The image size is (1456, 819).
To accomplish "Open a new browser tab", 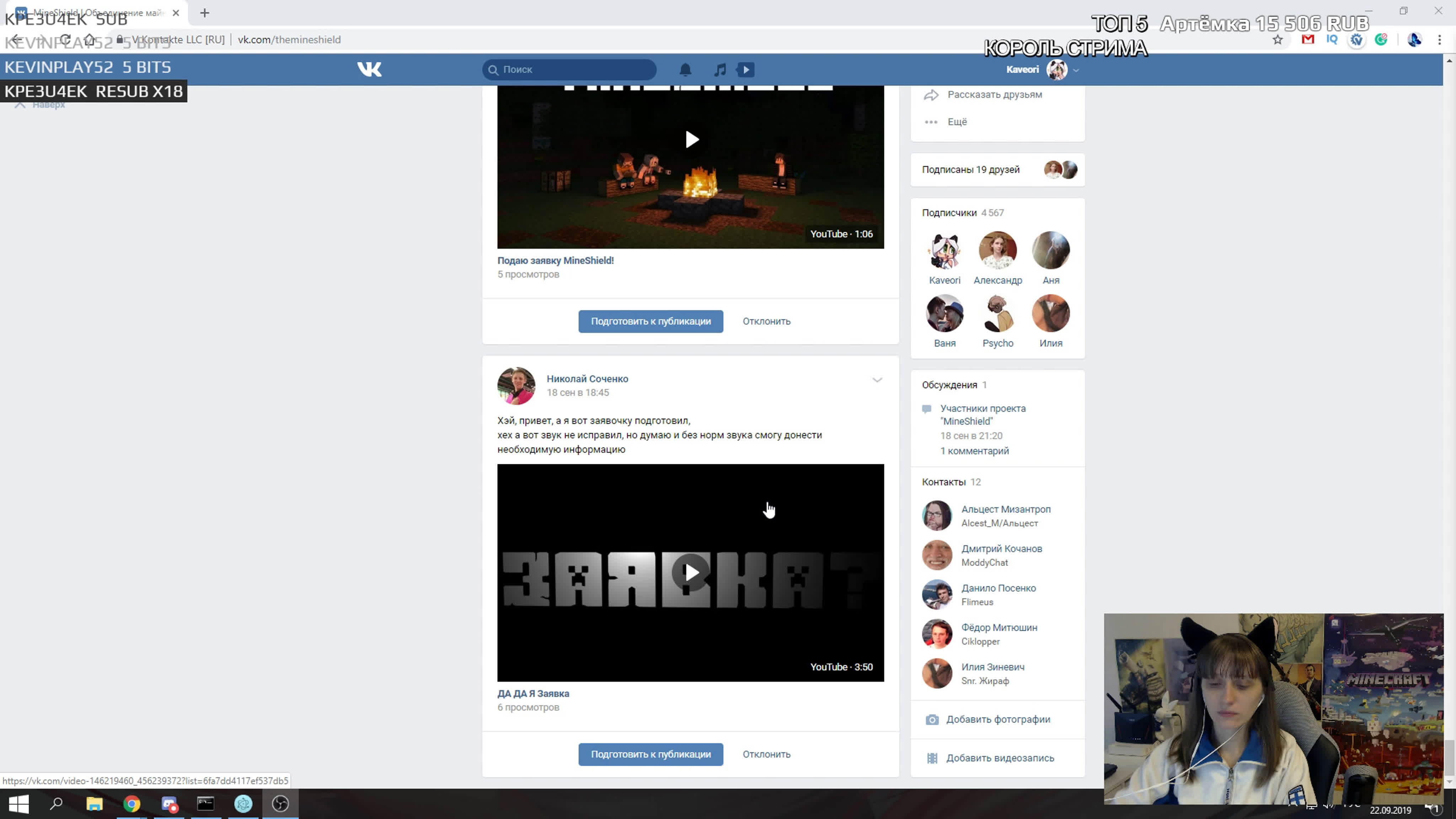I will [205, 12].
